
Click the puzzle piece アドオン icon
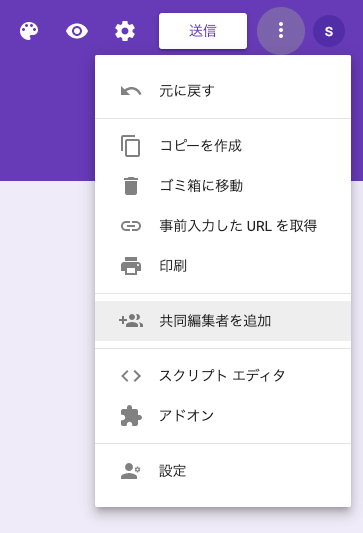tap(131, 416)
